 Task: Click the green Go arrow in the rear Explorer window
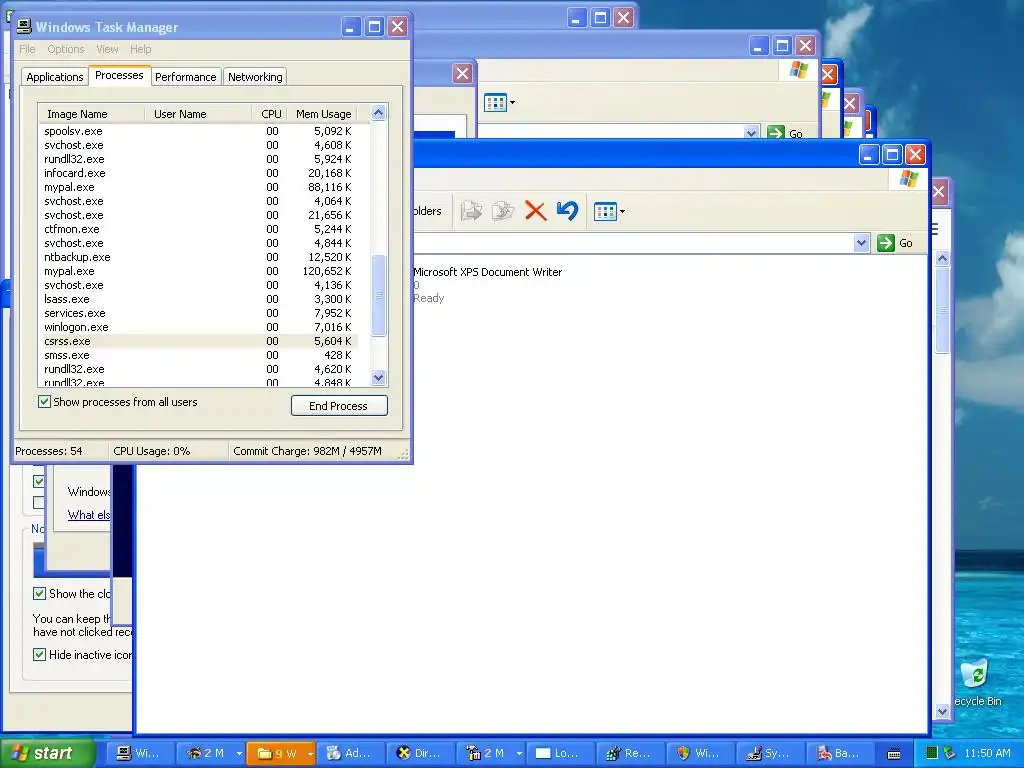tap(775, 133)
